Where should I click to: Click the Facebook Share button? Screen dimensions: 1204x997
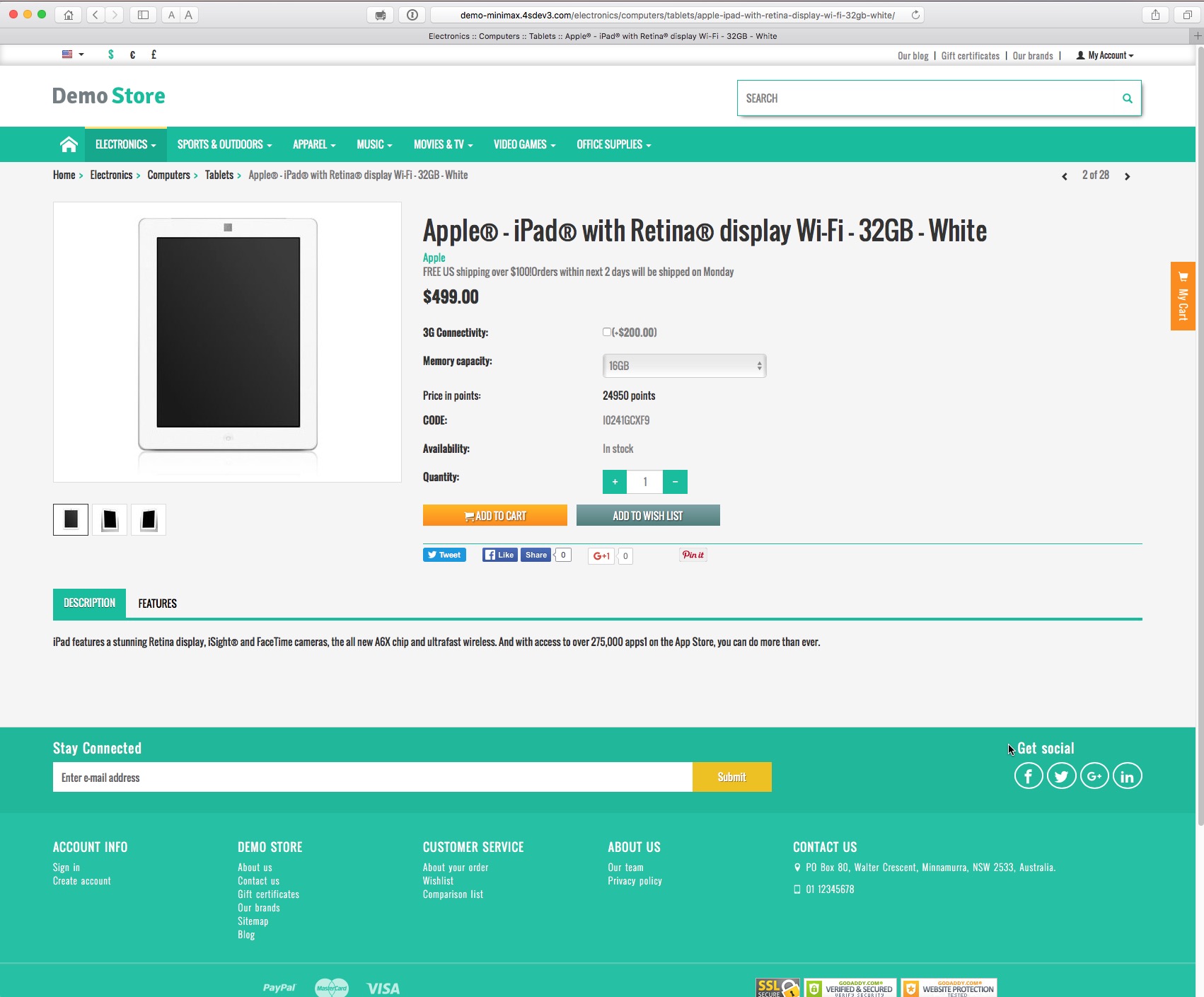(x=536, y=555)
